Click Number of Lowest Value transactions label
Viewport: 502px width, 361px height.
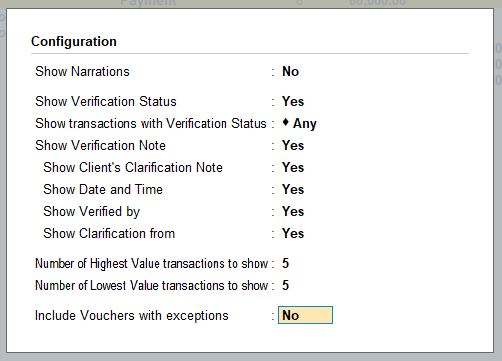click(x=152, y=285)
